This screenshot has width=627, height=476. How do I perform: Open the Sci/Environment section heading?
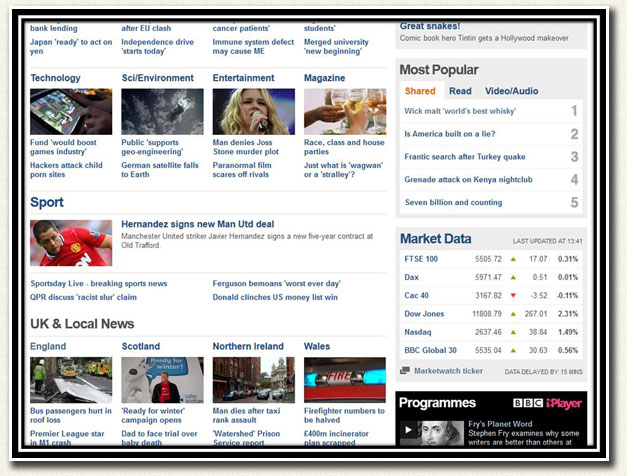click(158, 78)
